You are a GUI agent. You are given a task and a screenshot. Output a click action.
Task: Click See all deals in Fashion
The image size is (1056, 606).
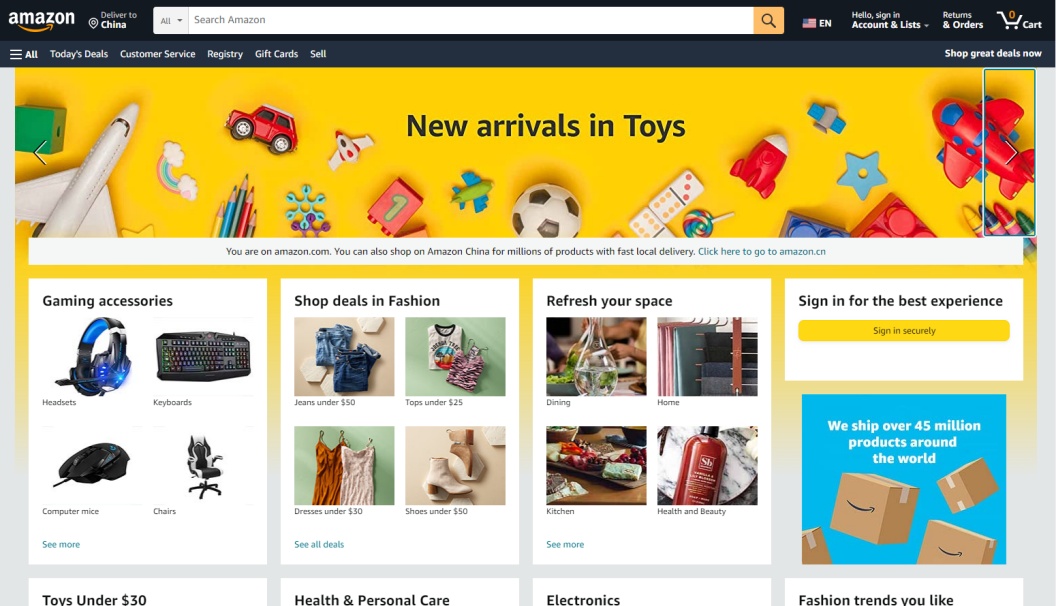(319, 545)
